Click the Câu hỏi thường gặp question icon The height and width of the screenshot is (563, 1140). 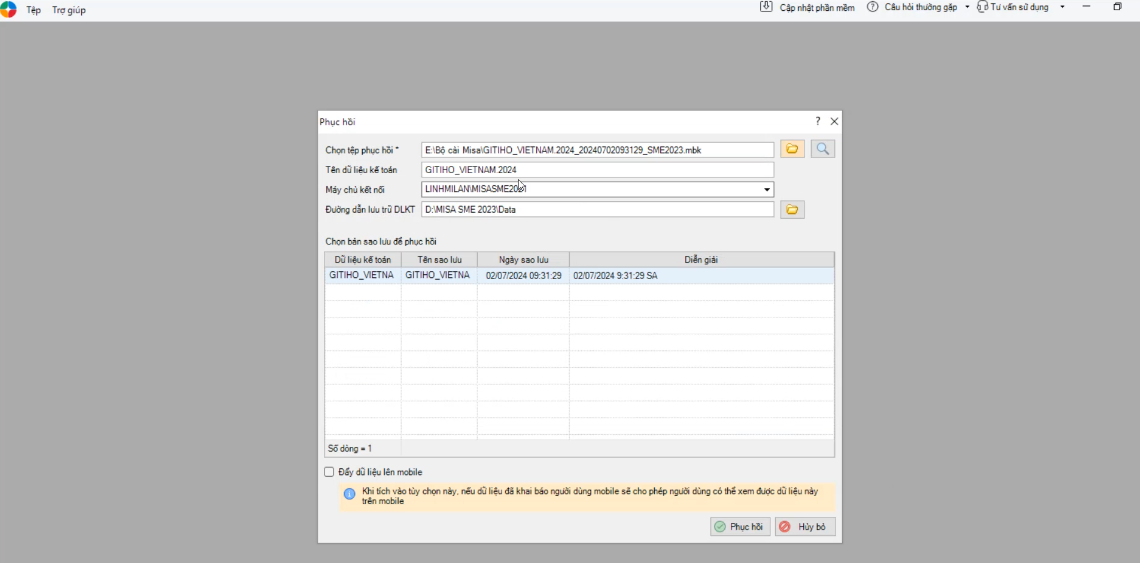872,7
